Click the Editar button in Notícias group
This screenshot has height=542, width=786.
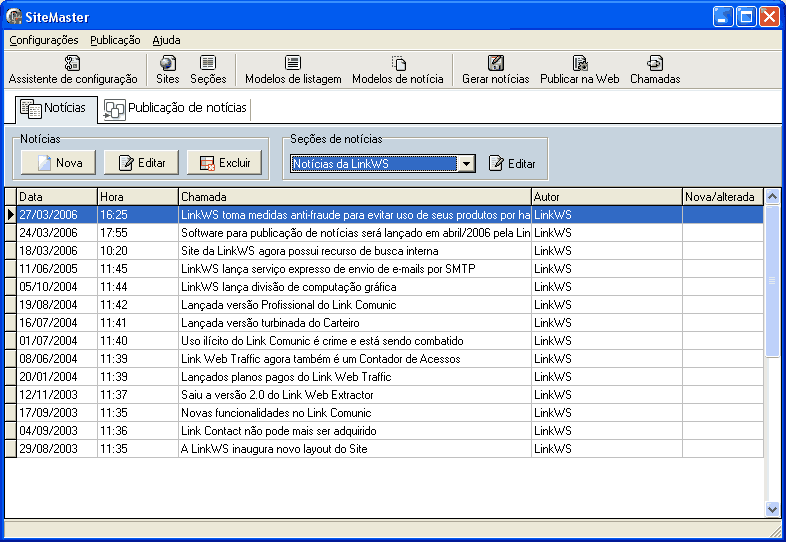point(141,163)
